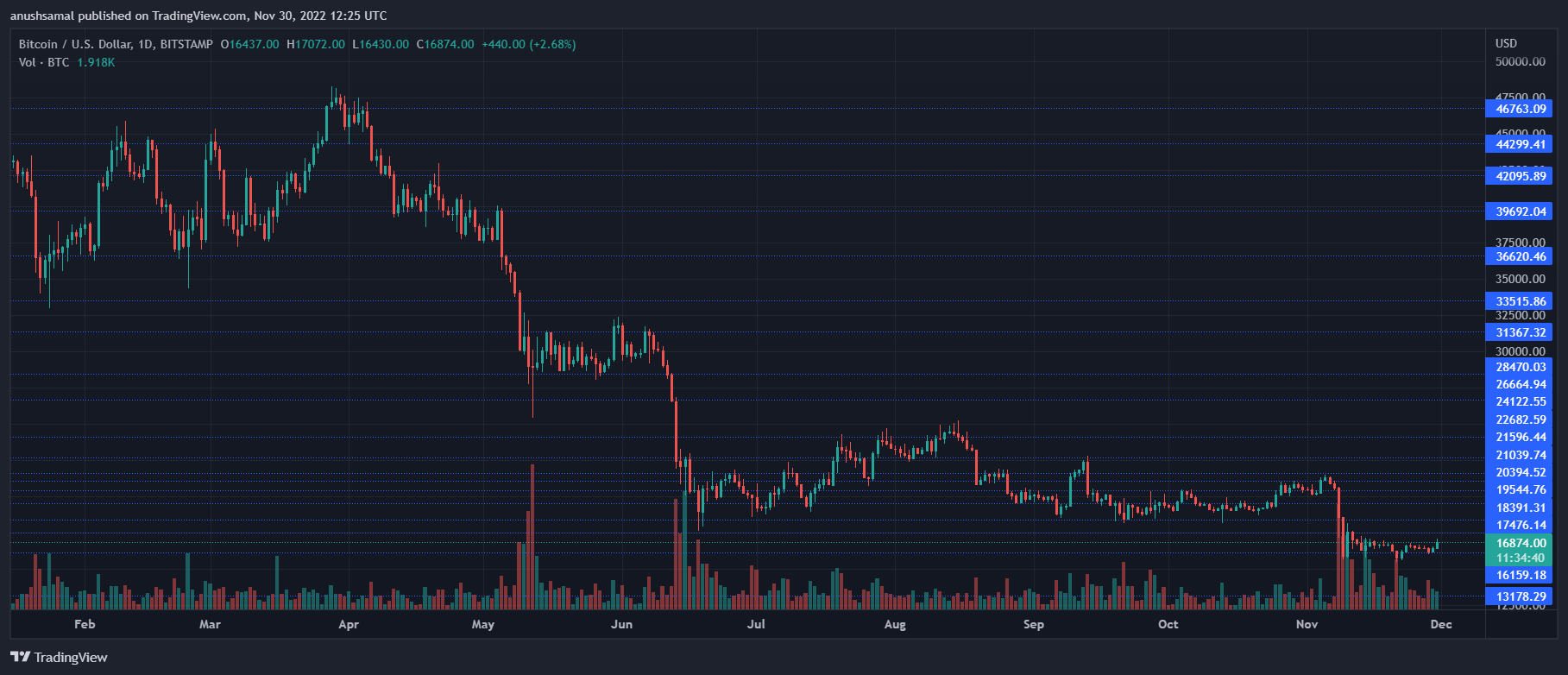Click the Aug label on time axis
Image resolution: width=1568 pixels, height=675 pixels.
tap(895, 624)
